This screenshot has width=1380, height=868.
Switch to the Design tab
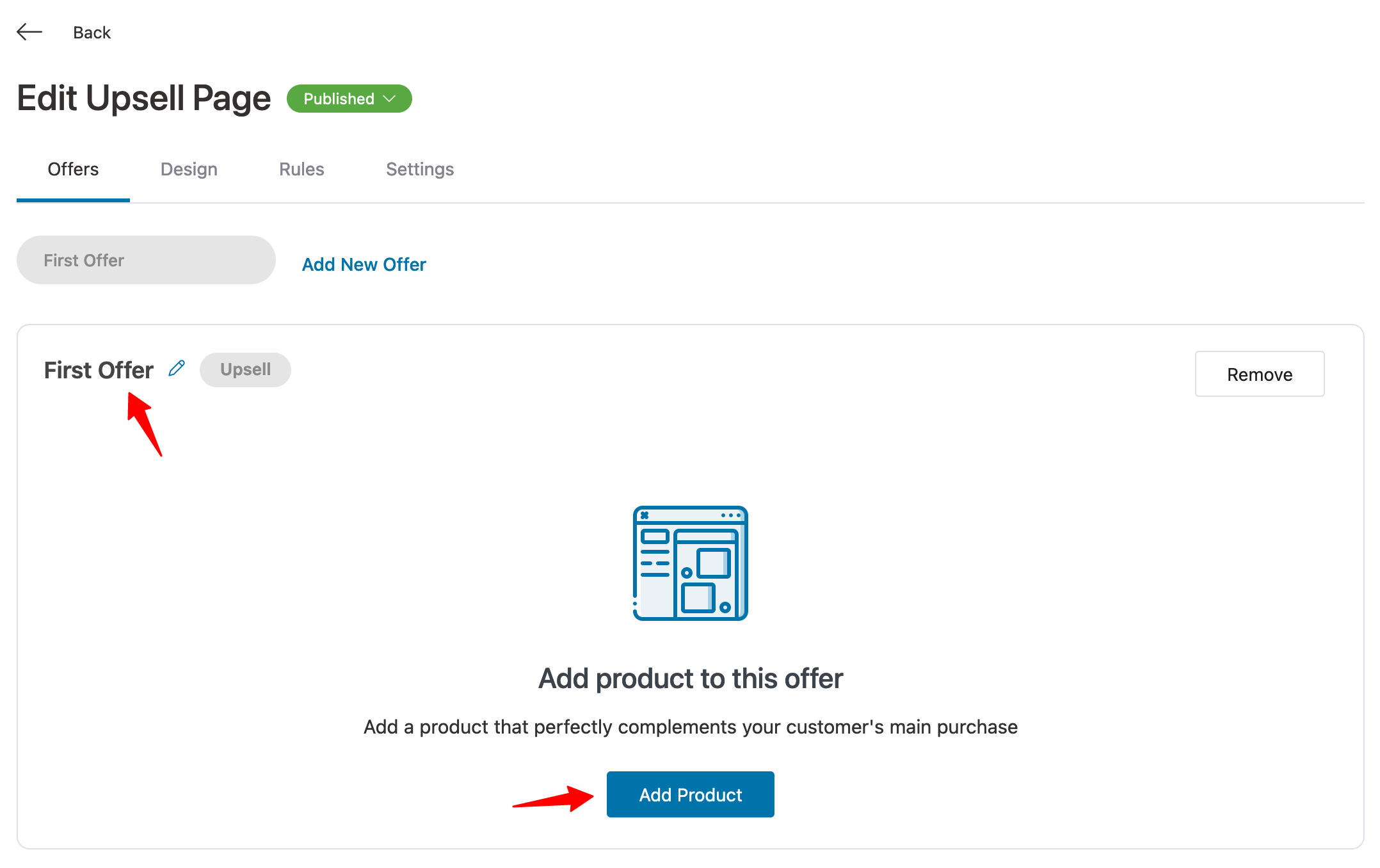[x=188, y=169]
